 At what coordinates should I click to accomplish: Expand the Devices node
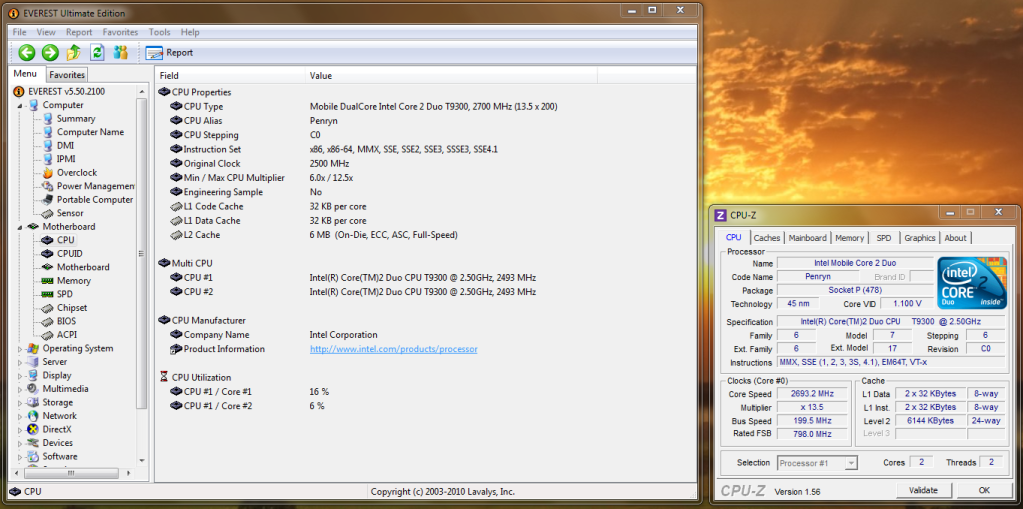pos(20,443)
